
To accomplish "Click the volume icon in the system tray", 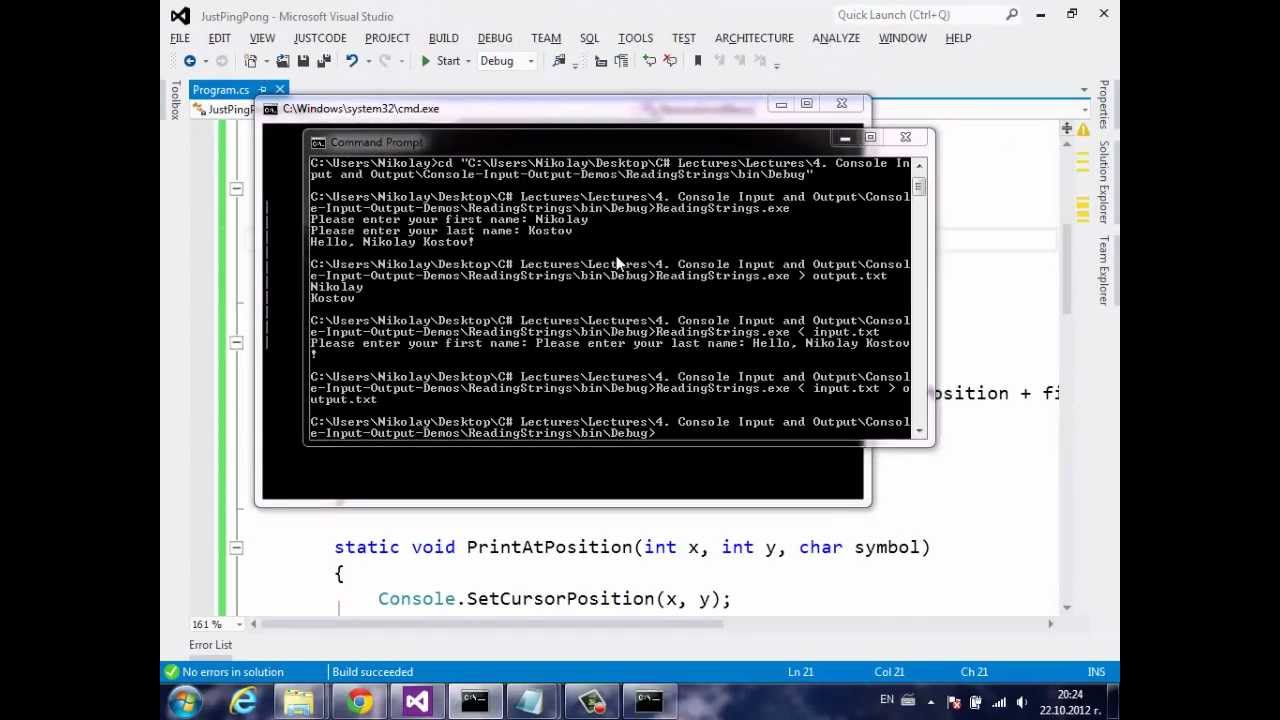I will pyautogui.click(x=1021, y=701).
